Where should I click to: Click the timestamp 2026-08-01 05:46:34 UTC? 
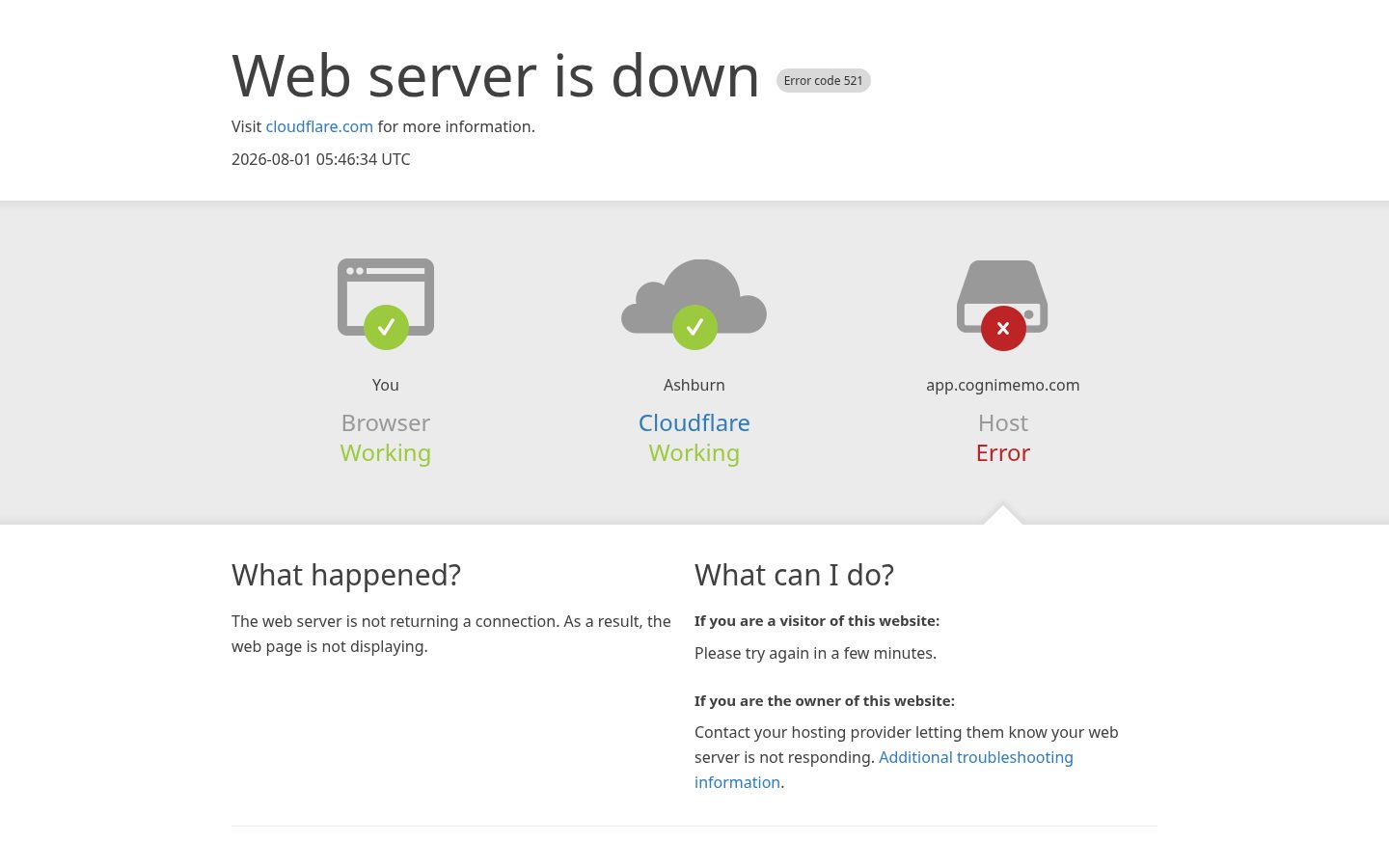[321, 159]
